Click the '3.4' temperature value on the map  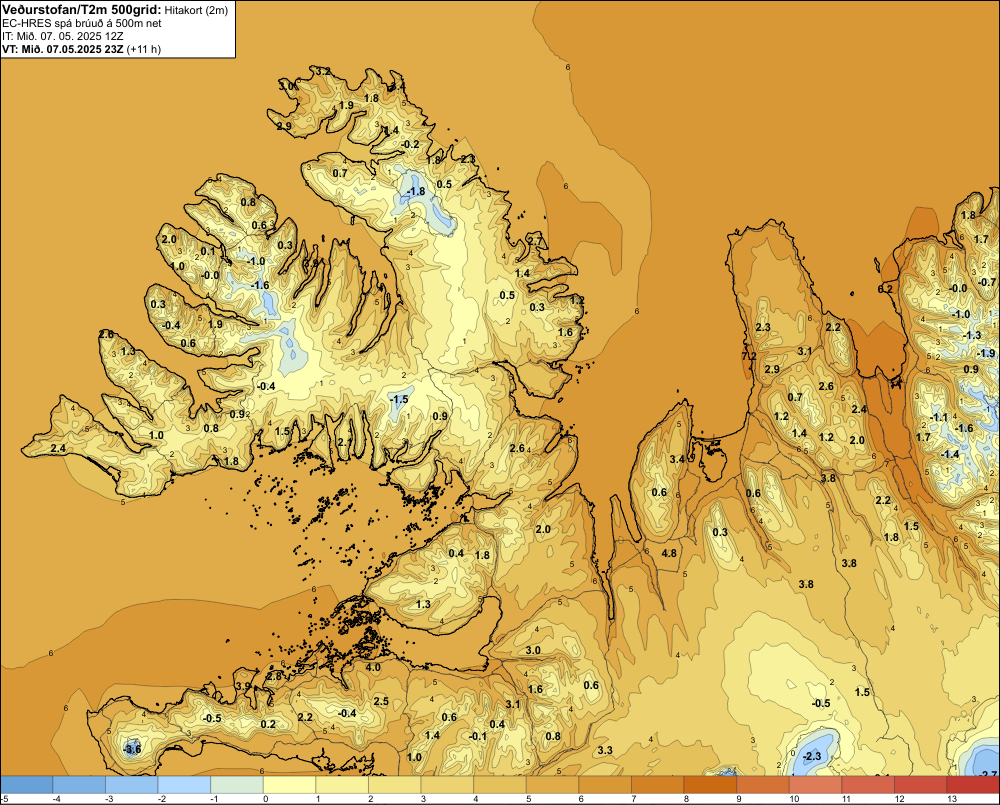[x=677, y=459]
